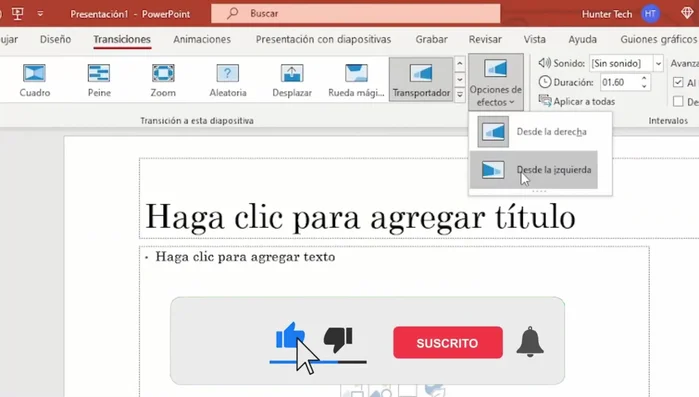Toggle the checked Al hacer clic checkbox
The height and width of the screenshot is (397, 699).
click(x=678, y=82)
